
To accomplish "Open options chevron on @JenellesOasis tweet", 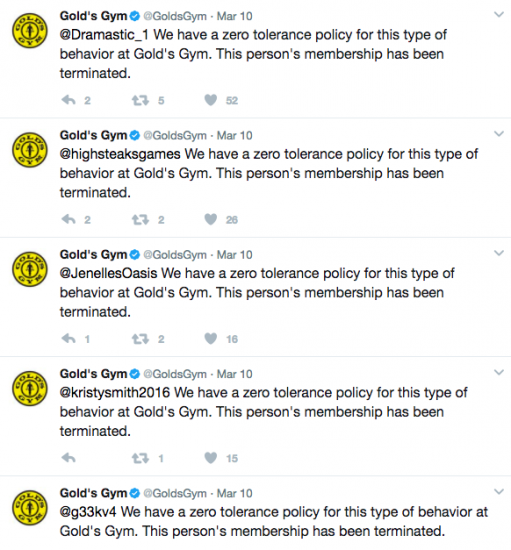I will [499, 253].
